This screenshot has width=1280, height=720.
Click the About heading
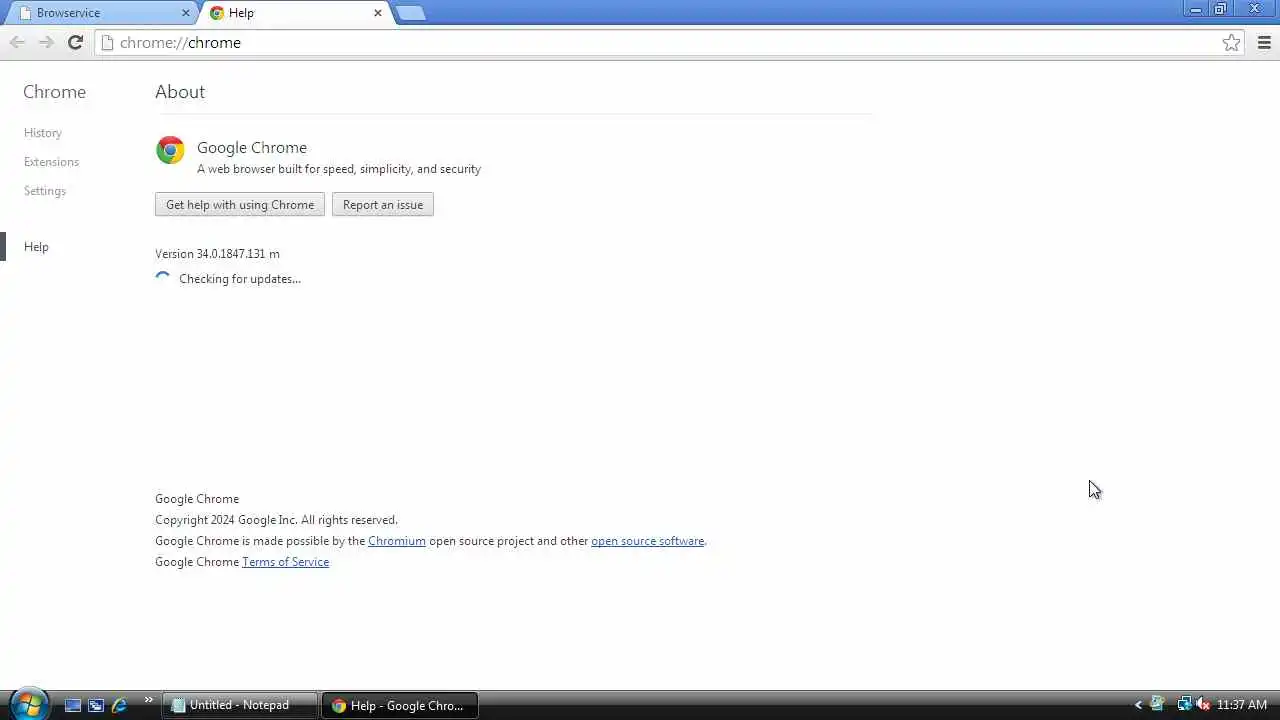tap(180, 91)
